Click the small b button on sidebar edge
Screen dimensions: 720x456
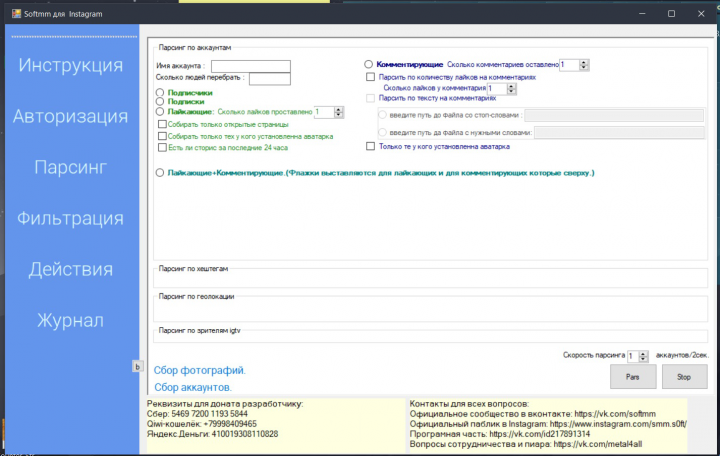pos(137,366)
